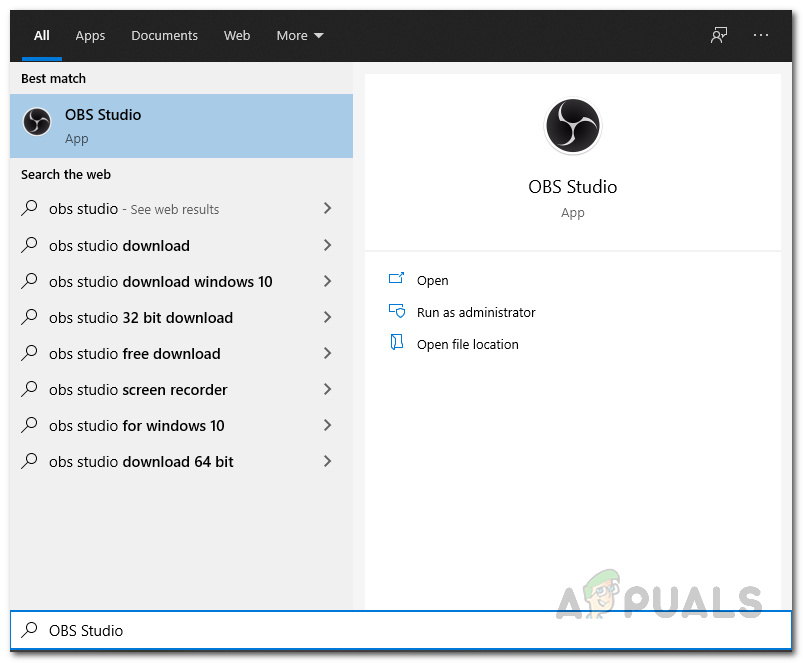Click Open to launch OBS Studio
The height and width of the screenshot is (663, 803).
(432, 281)
